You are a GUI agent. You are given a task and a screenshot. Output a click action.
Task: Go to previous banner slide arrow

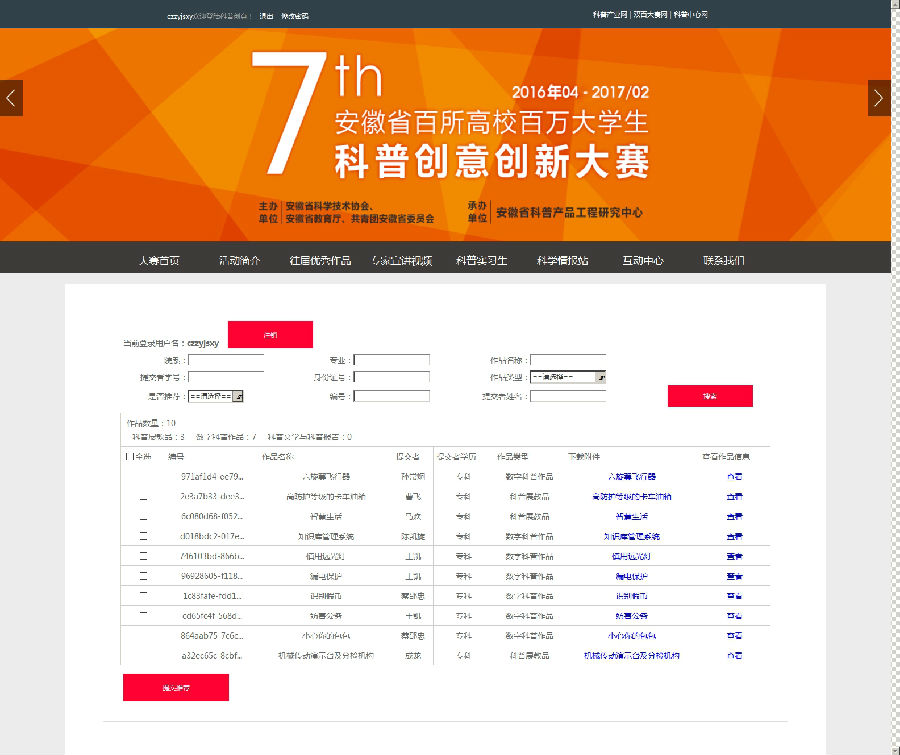(11, 98)
